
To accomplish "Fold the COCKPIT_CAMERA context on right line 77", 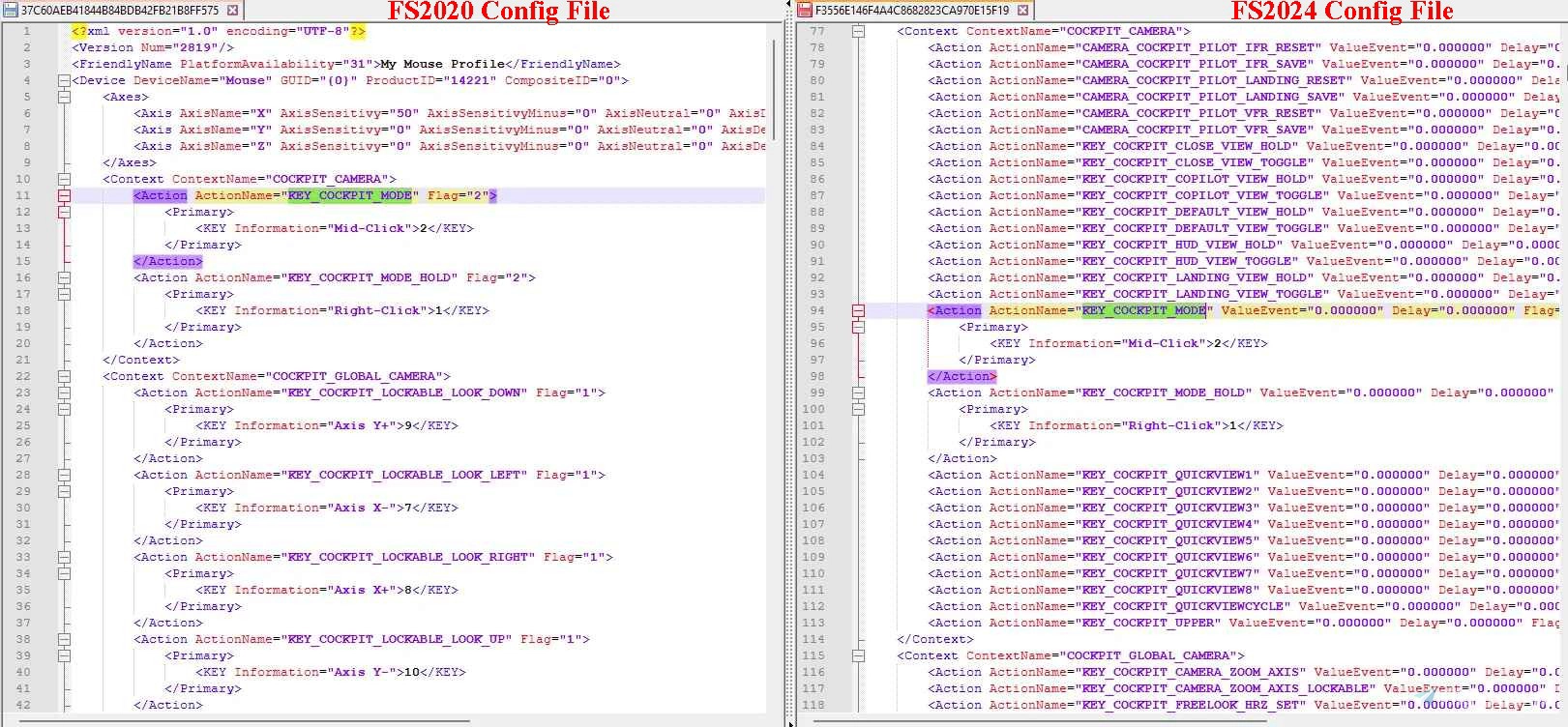I will tap(858, 31).
